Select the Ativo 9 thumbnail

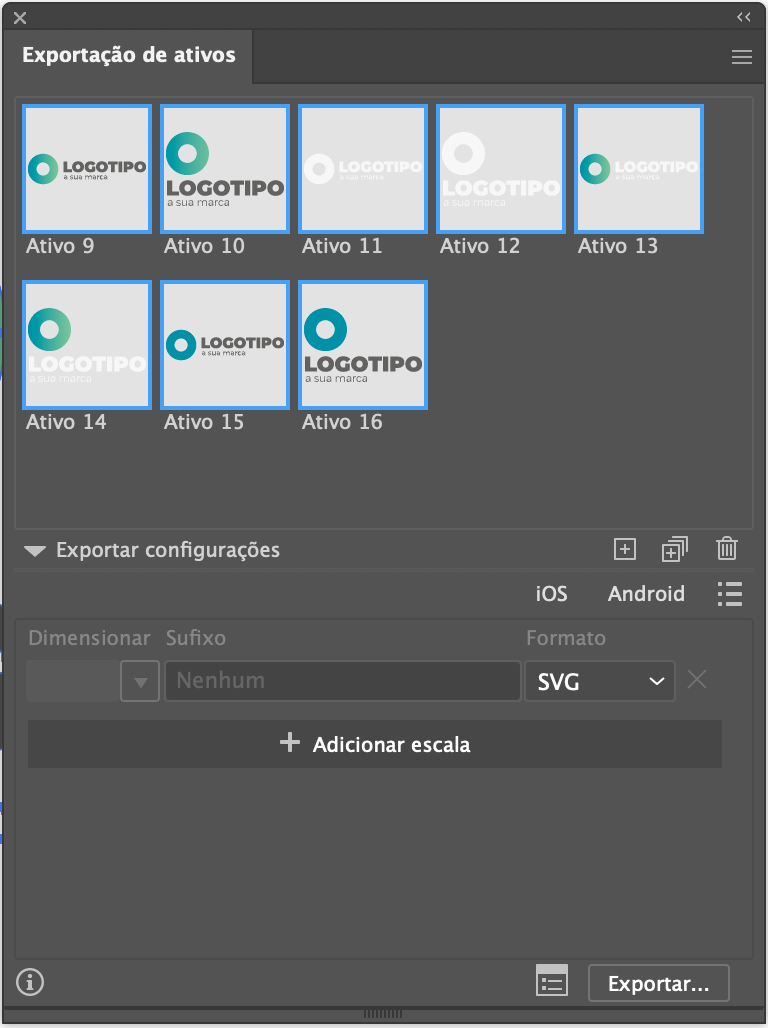[x=87, y=169]
